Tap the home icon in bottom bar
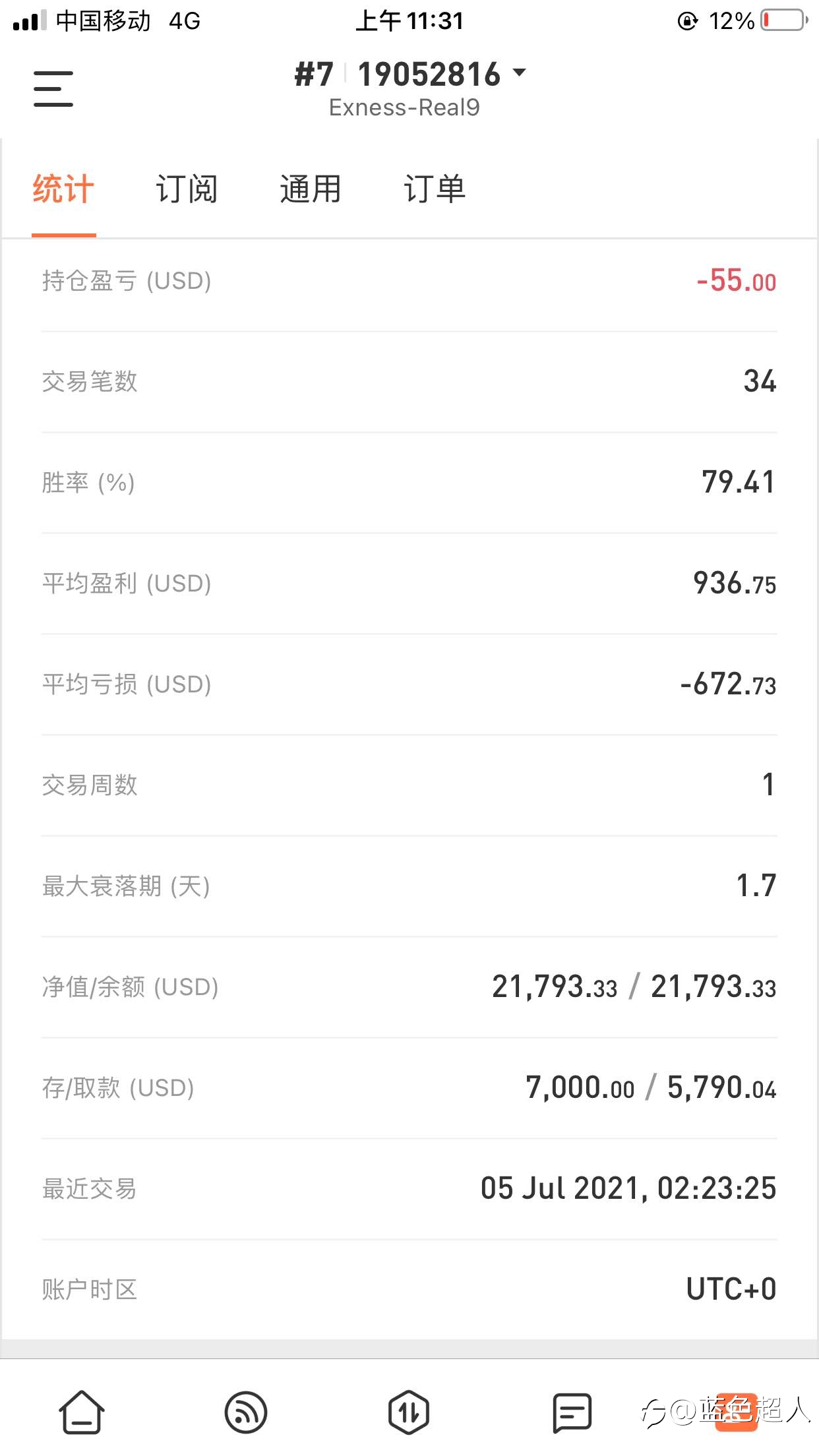This screenshot has width=819, height=1456. [x=82, y=1412]
